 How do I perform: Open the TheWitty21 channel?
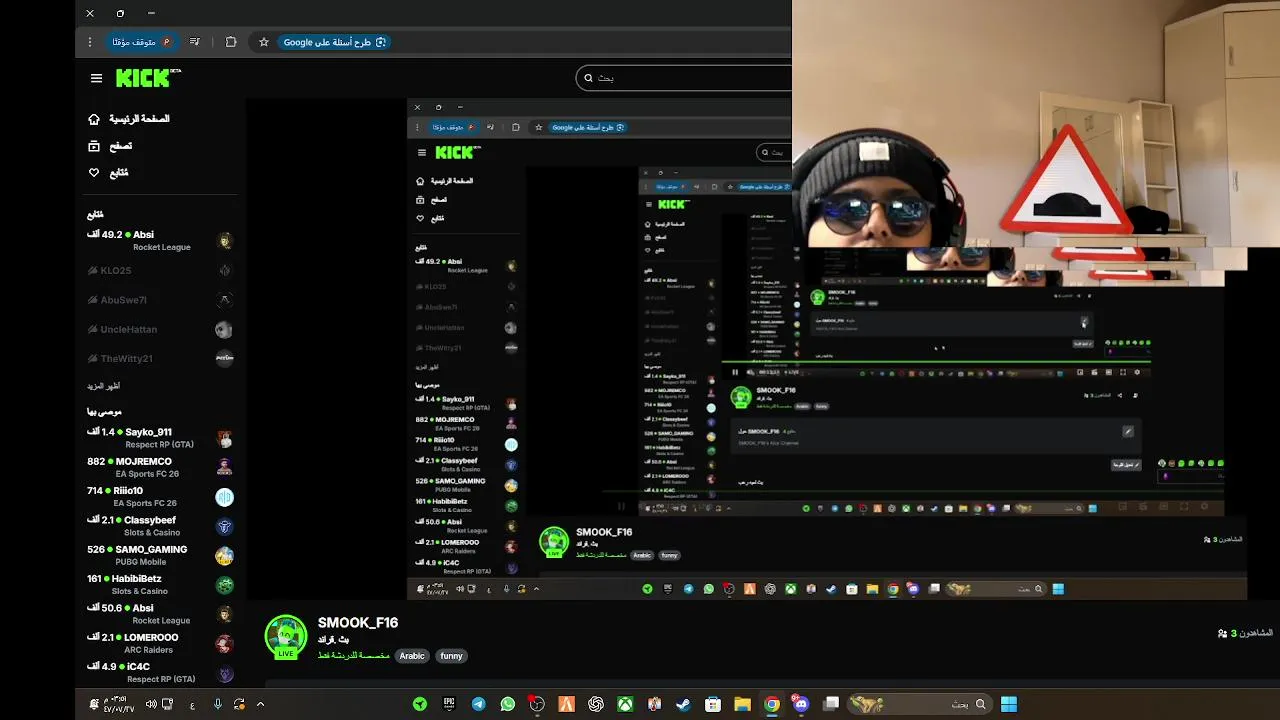point(160,358)
